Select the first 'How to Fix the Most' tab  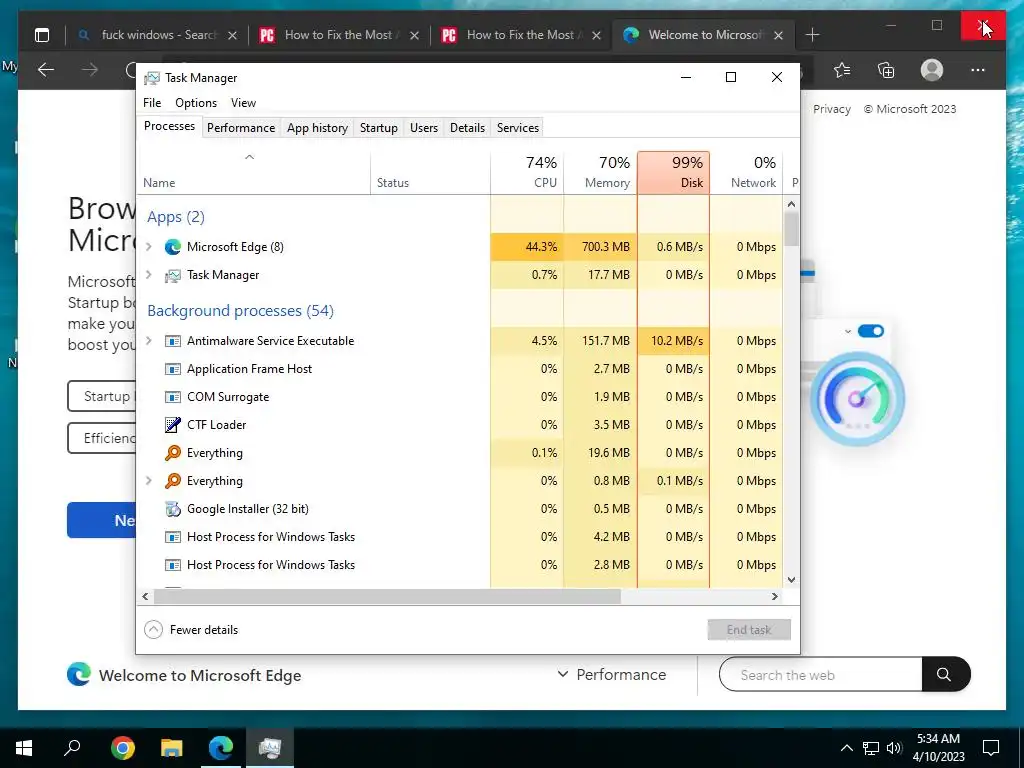tap(338, 35)
